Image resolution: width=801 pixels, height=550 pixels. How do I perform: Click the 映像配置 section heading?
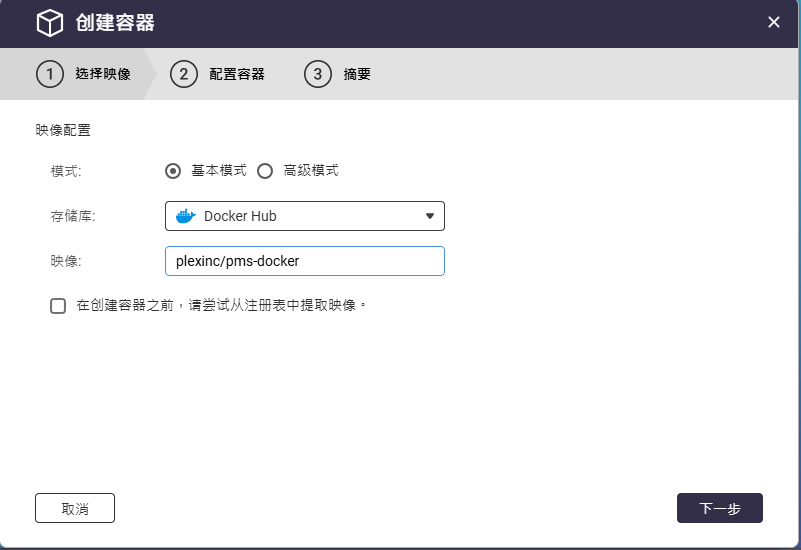pos(63,130)
